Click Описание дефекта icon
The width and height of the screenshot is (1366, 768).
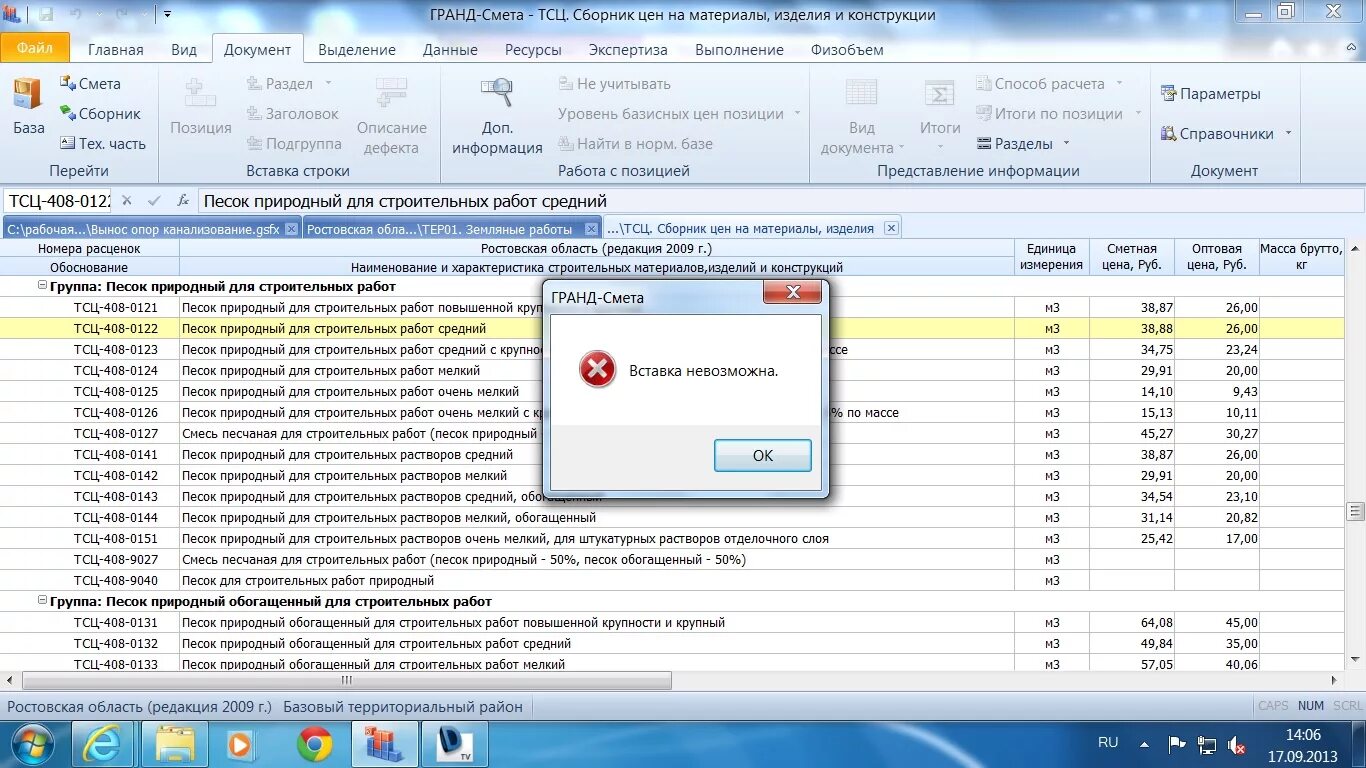coord(391,93)
